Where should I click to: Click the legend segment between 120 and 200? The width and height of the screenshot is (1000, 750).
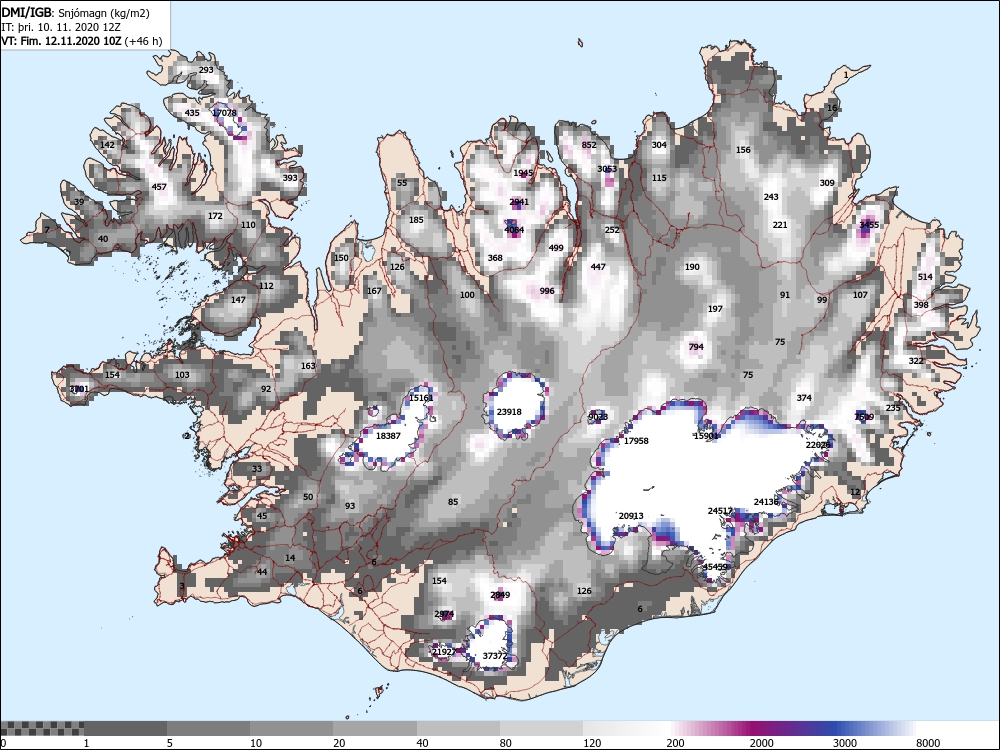pos(625,728)
